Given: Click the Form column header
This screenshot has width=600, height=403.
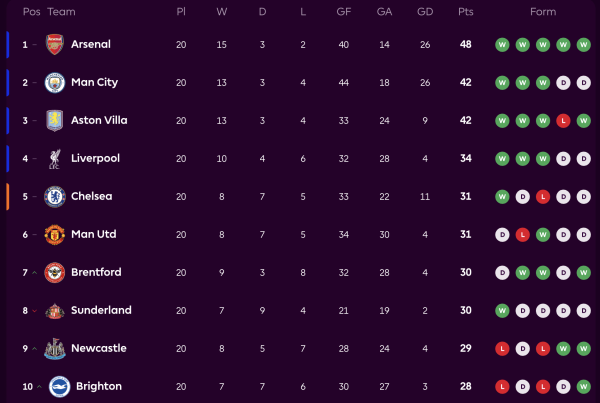Looking at the screenshot, I should [543, 12].
